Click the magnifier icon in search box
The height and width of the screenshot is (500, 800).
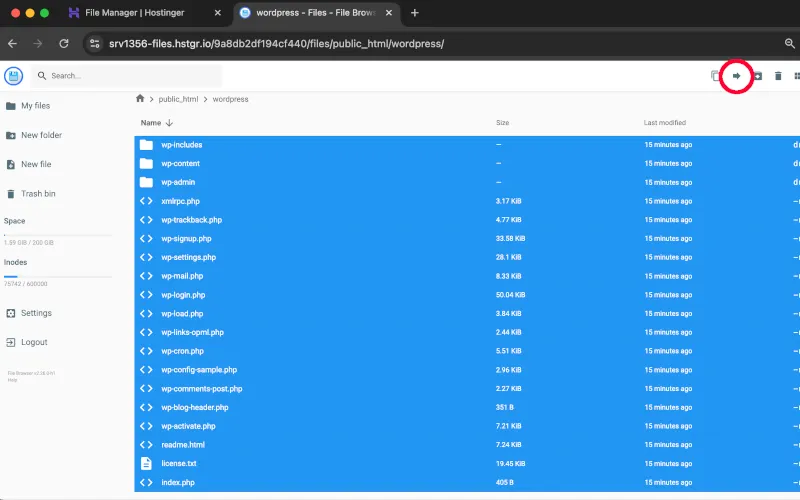(42, 76)
